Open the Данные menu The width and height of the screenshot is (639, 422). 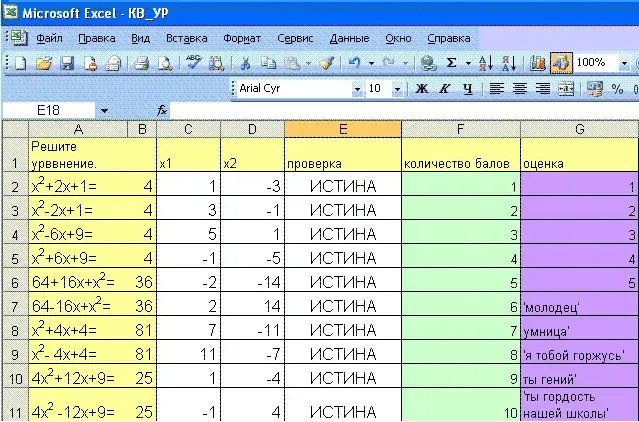[x=349, y=38]
